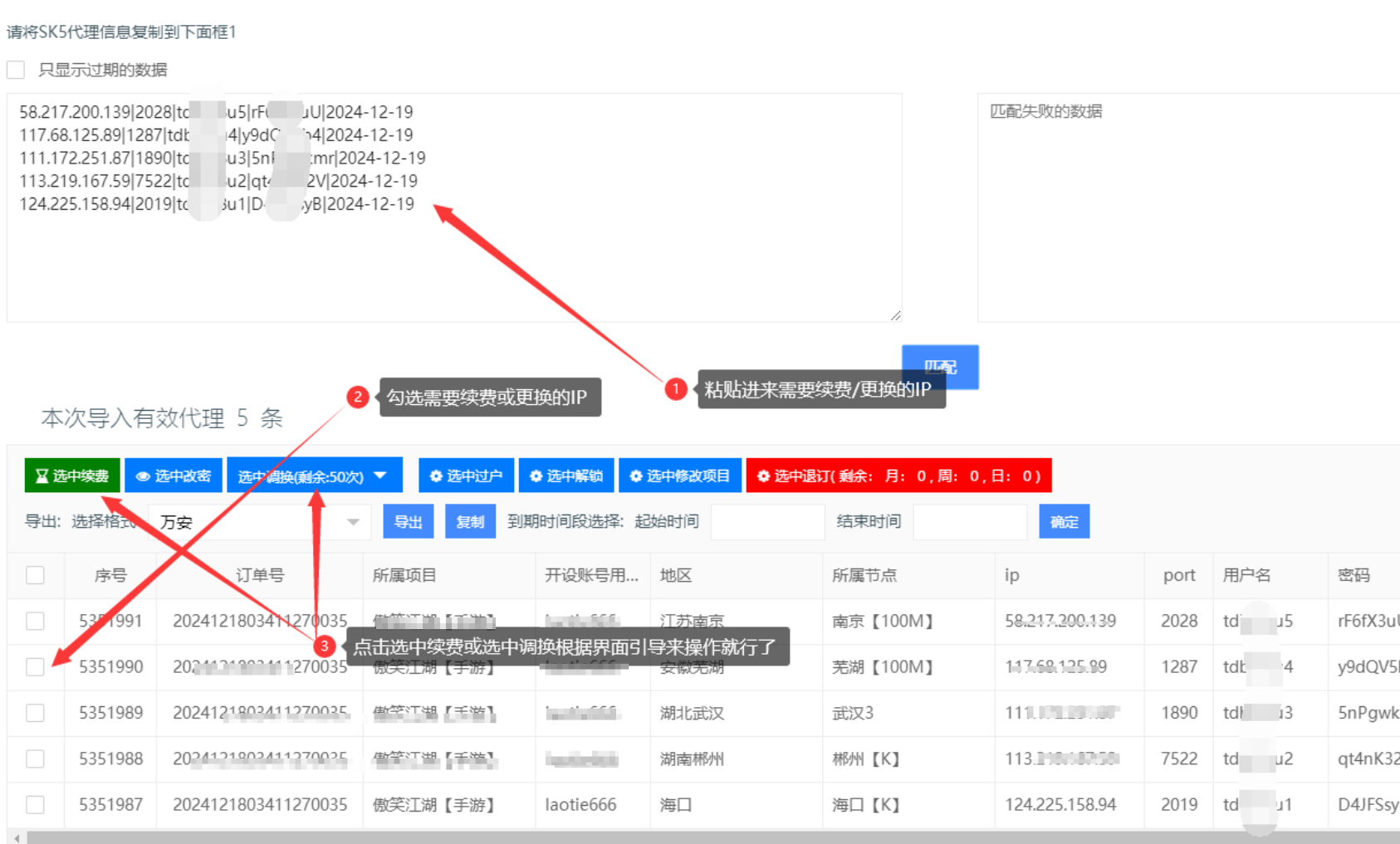
Task: Click the 序号 column header
Action: click(x=110, y=575)
